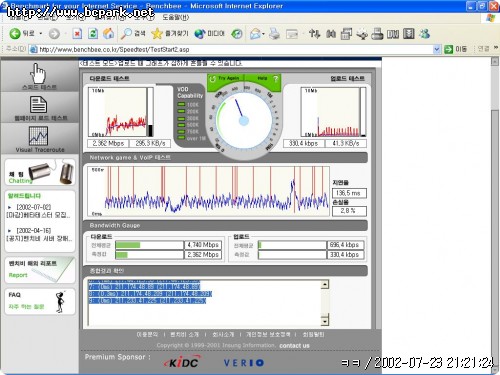
Task: Click the Print toolbar icon
Action: [274, 33]
